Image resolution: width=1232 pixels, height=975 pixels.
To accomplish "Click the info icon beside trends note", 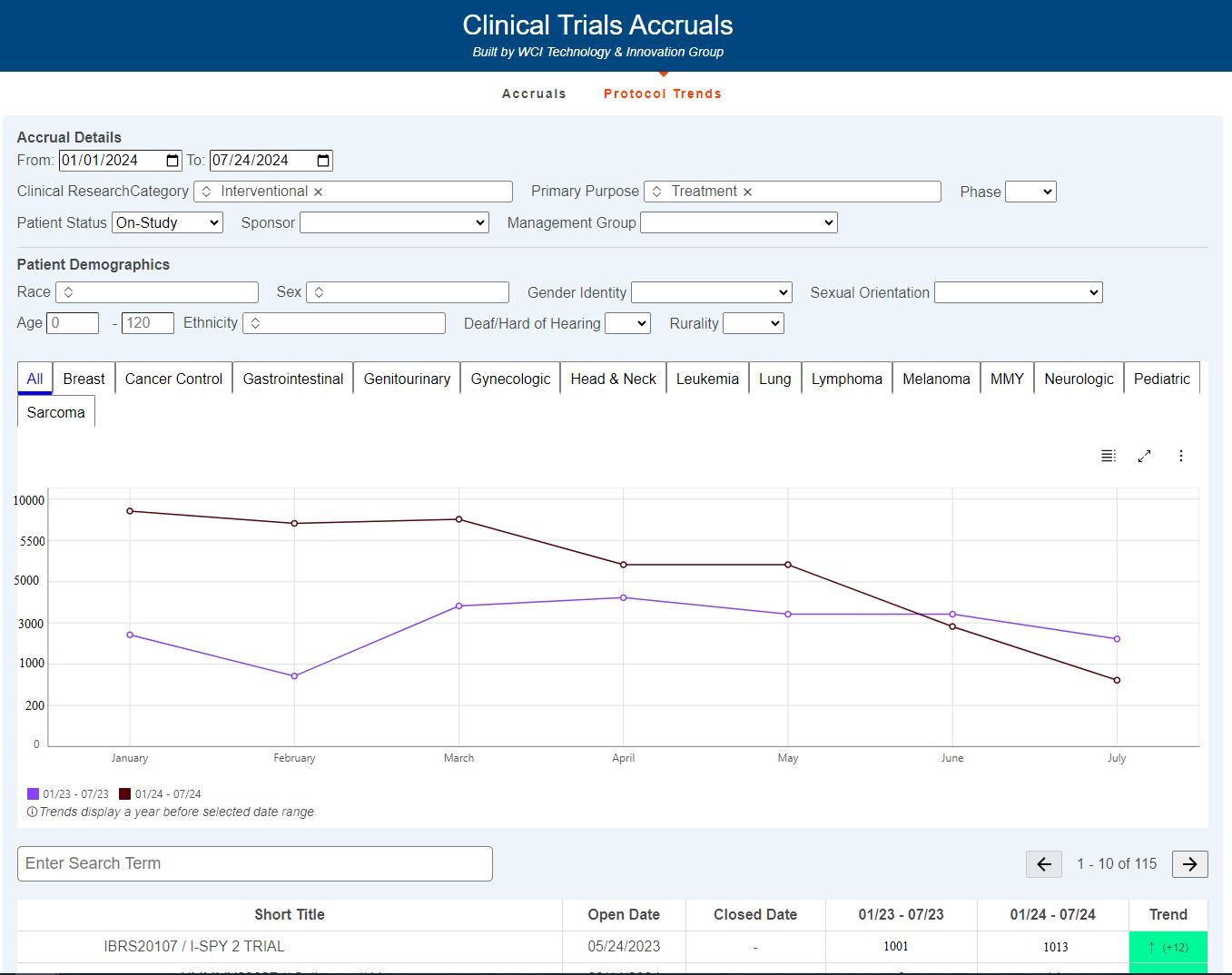I will click(x=32, y=812).
